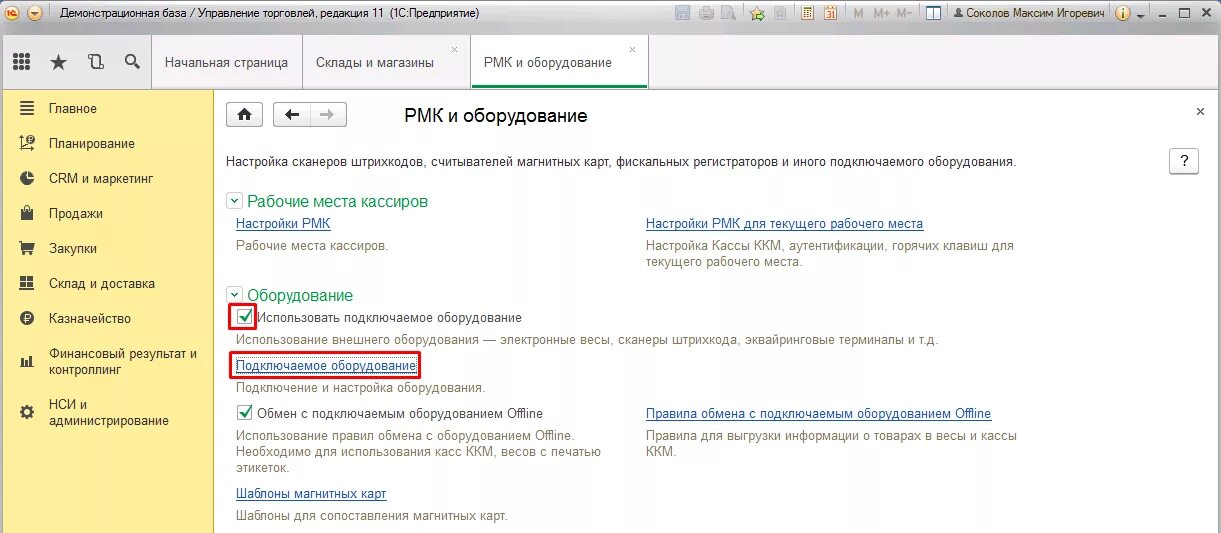This screenshot has height=533, width=1221.
Task: Open Правила обмена с подключаемым оборудованием Offline
Action: pyautogui.click(x=818, y=413)
